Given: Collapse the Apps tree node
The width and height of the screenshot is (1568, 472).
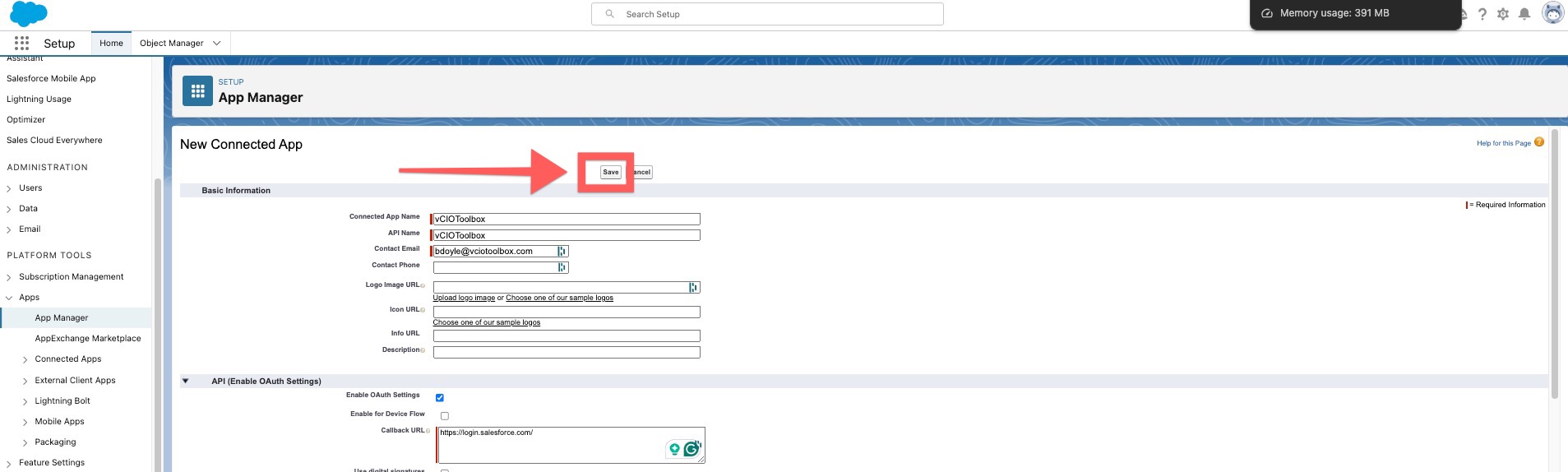Looking at the screenshot, I should tap(9, 298).
